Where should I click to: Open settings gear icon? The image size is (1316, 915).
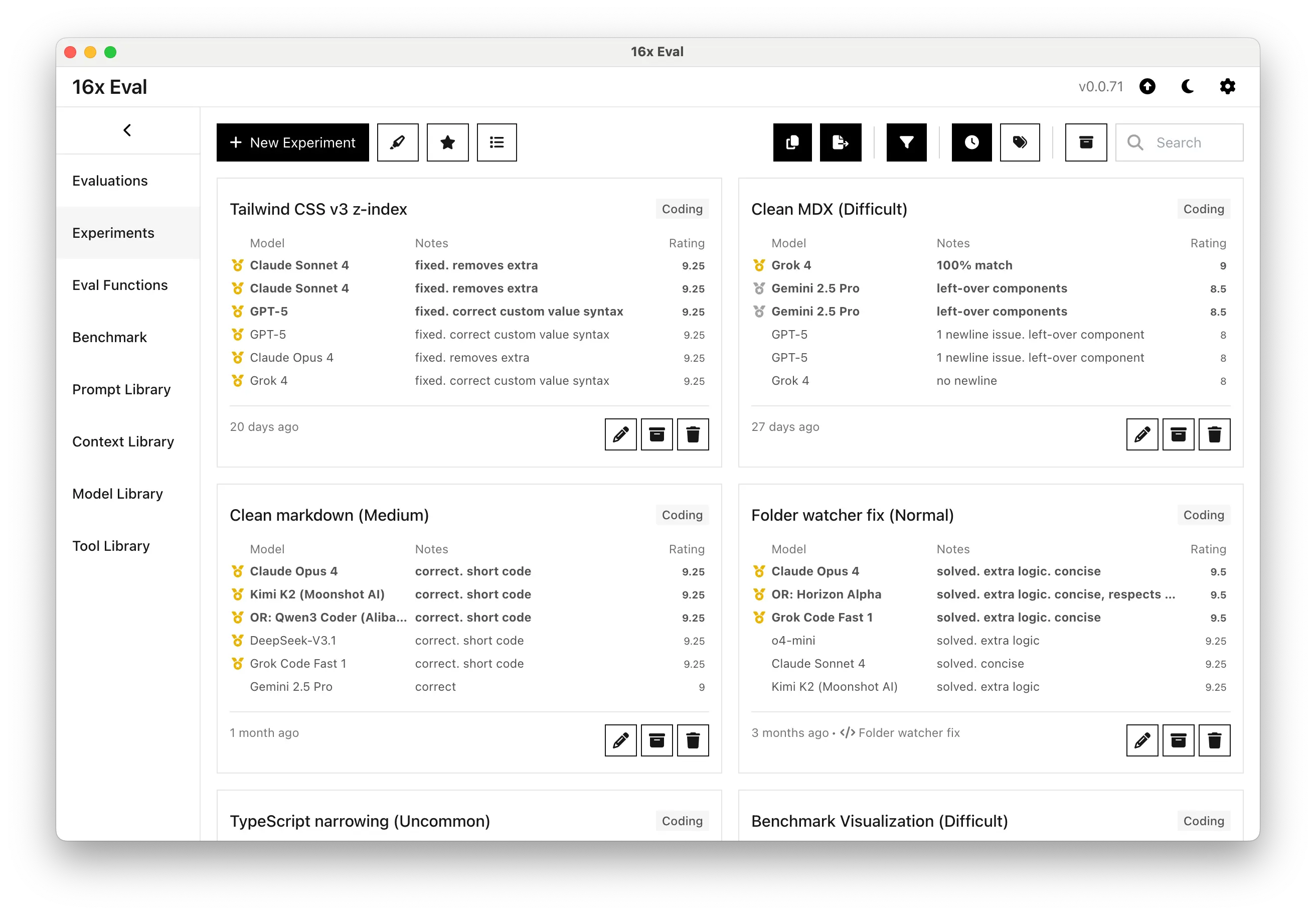[x=1227, y=87]
